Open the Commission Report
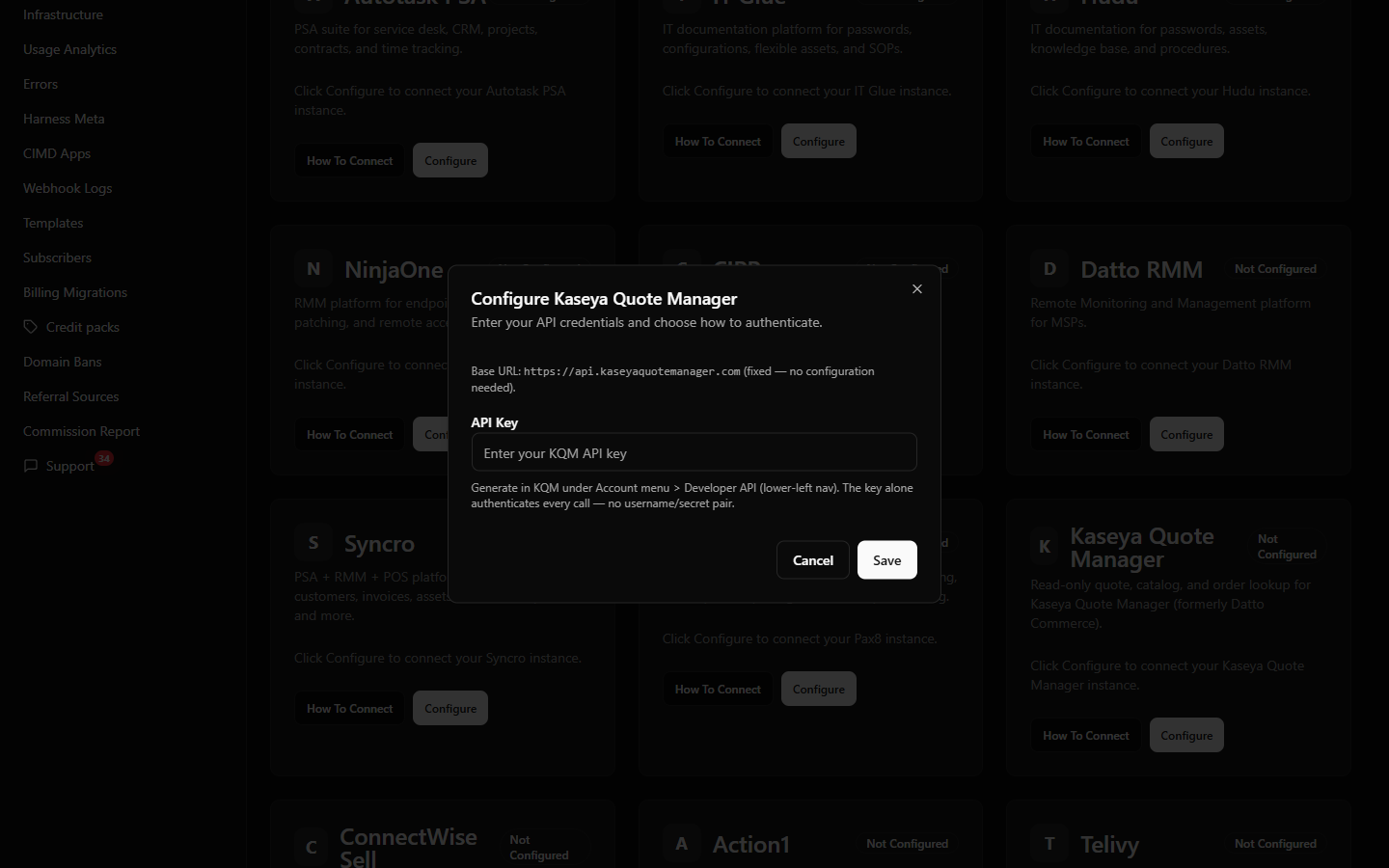The height and width of the screenshot is (868, 1389). pyautogui.click(x=81, y=431)
